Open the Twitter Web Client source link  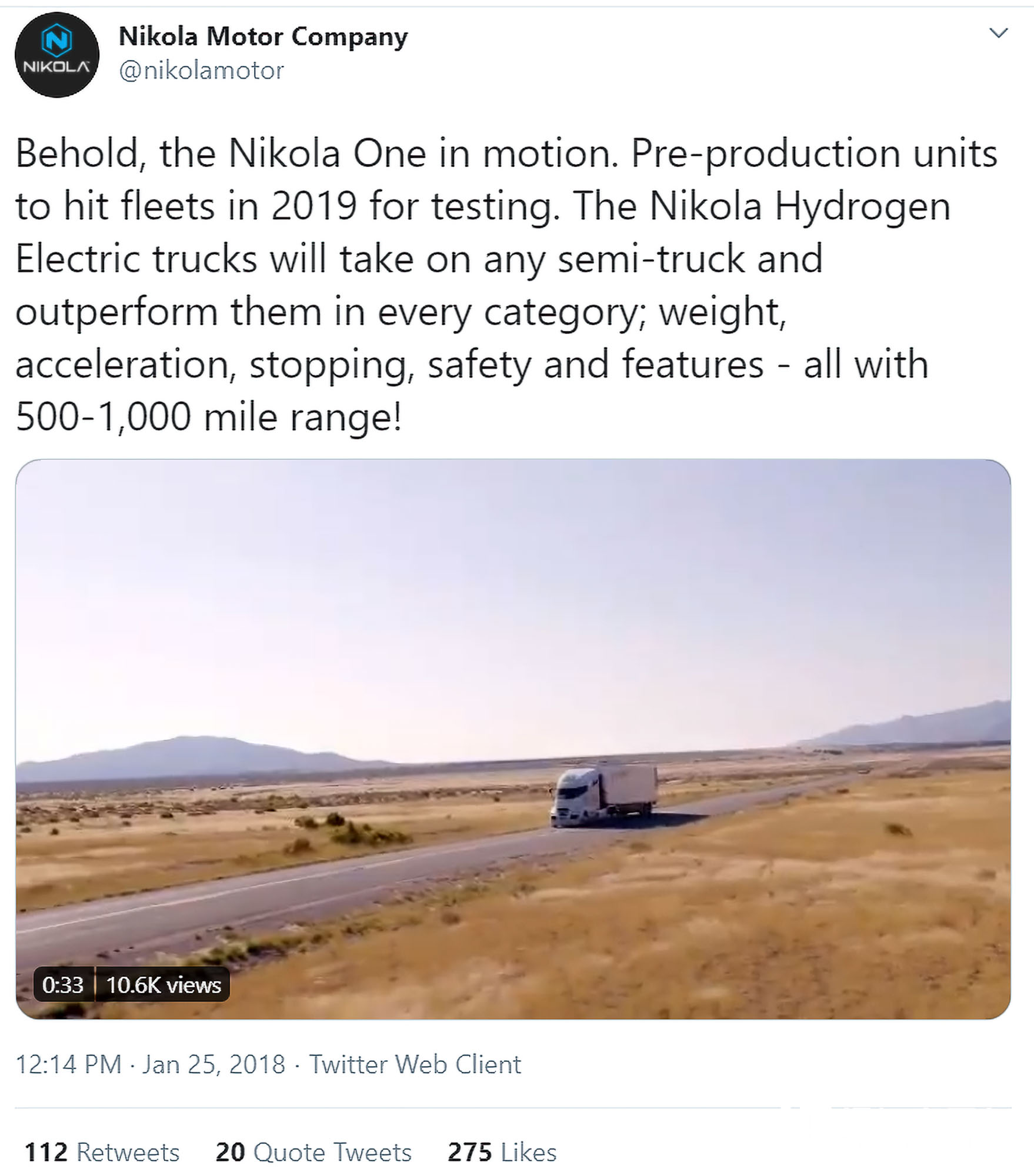(x=415, y=1064)
